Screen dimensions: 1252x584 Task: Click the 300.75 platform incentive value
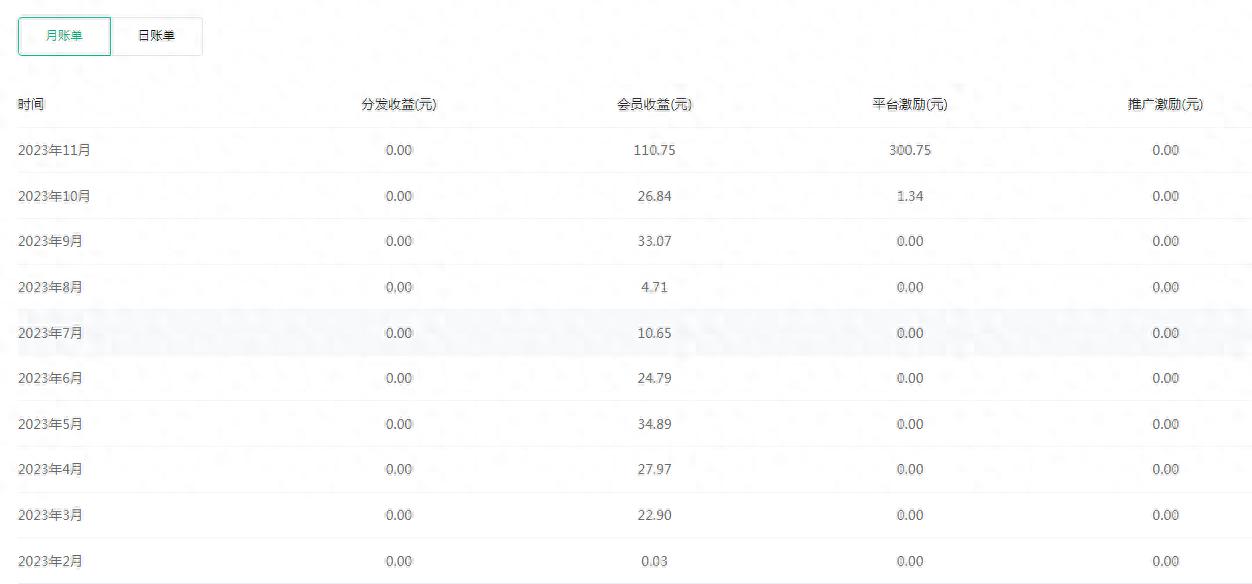[x=910, y=150]
